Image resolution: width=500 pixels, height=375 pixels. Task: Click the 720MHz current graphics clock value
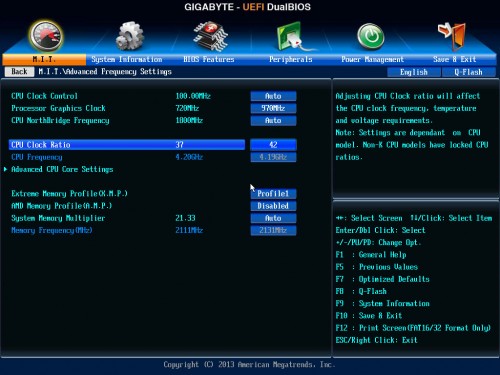tap(187, 108)
